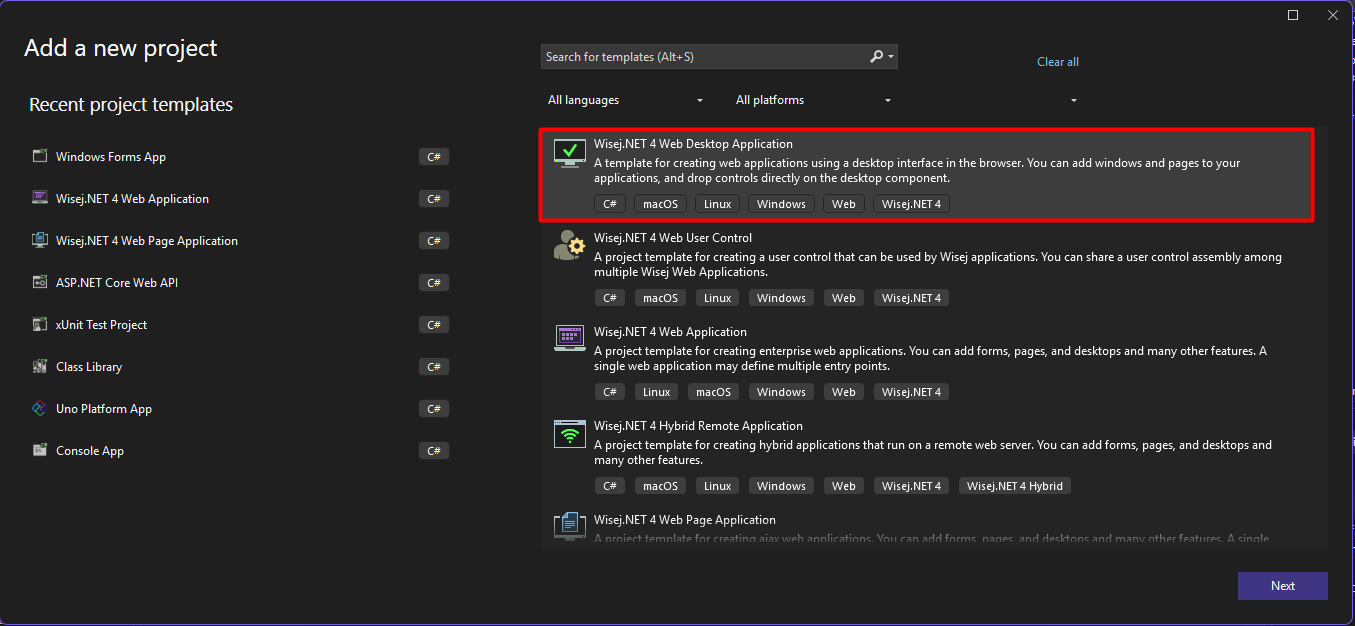This screenshot has height=626, width=1355.
Task: Choose the Wisej.NET 4 Web Application template
Action: tap(670, 332)
